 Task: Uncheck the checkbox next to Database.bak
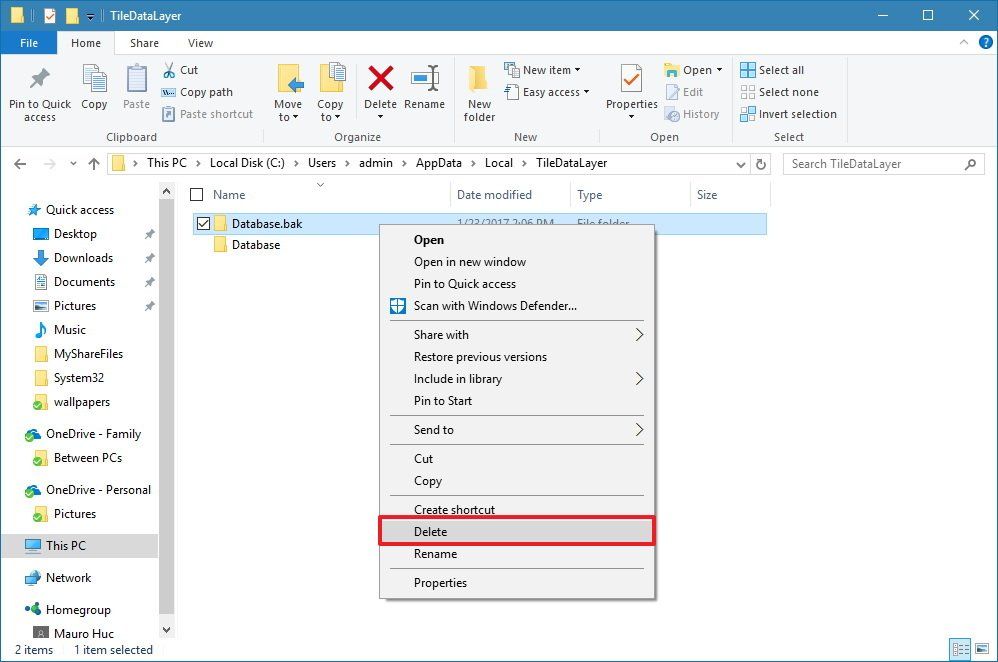pyautogui.click(x=205, y=223)
